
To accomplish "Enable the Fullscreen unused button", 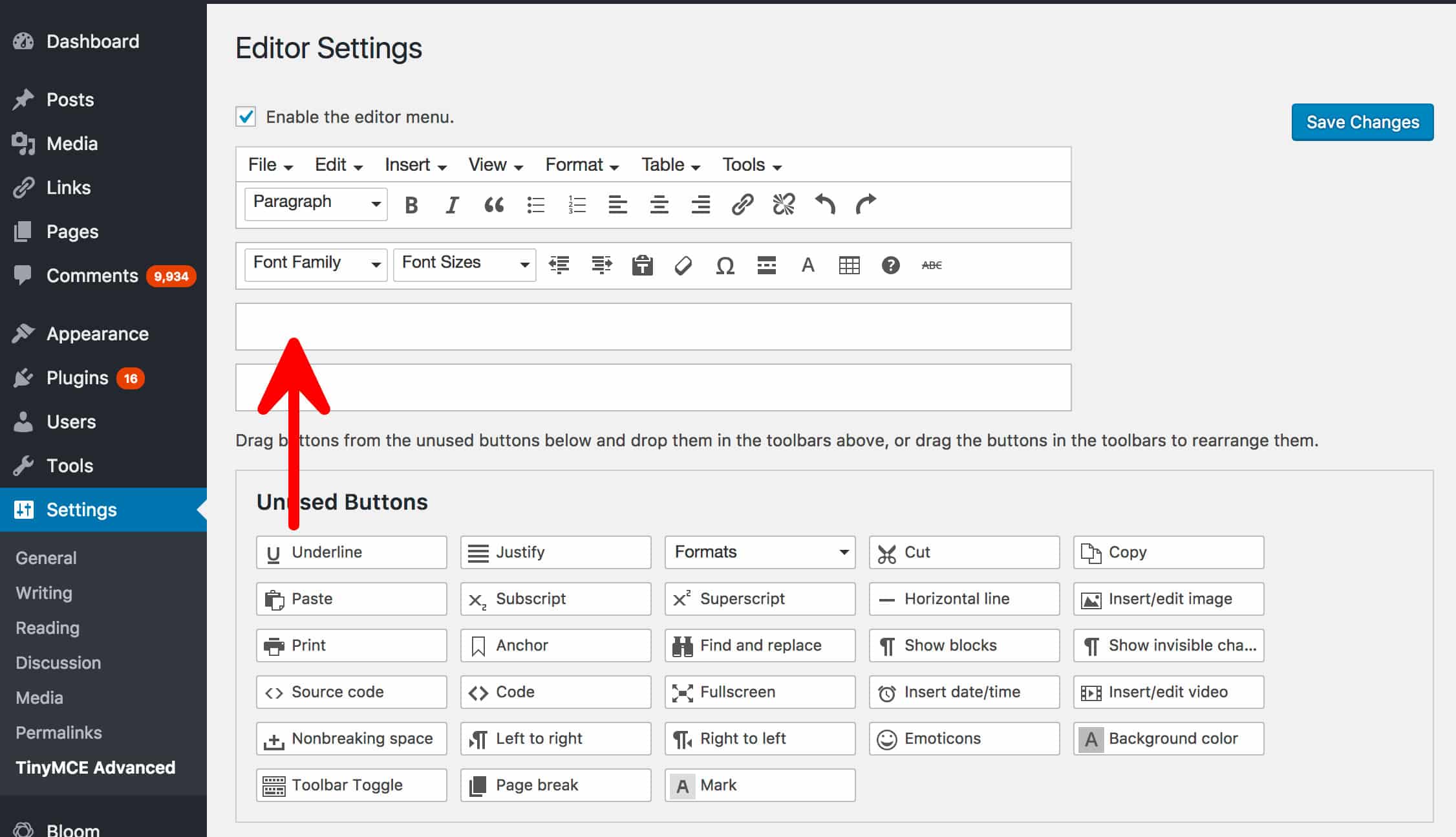I will (758, 692).
